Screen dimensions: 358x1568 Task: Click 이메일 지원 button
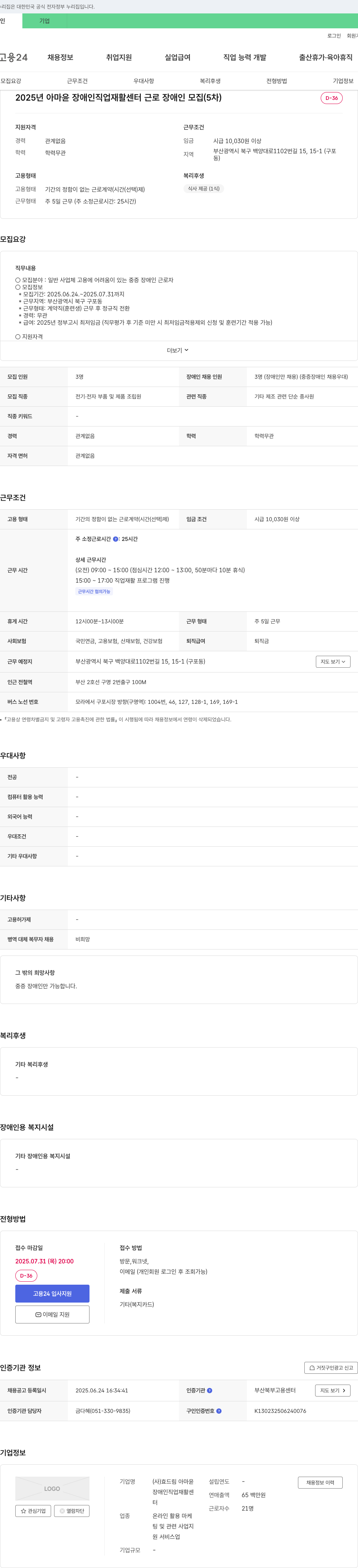tap(52, 1314)
